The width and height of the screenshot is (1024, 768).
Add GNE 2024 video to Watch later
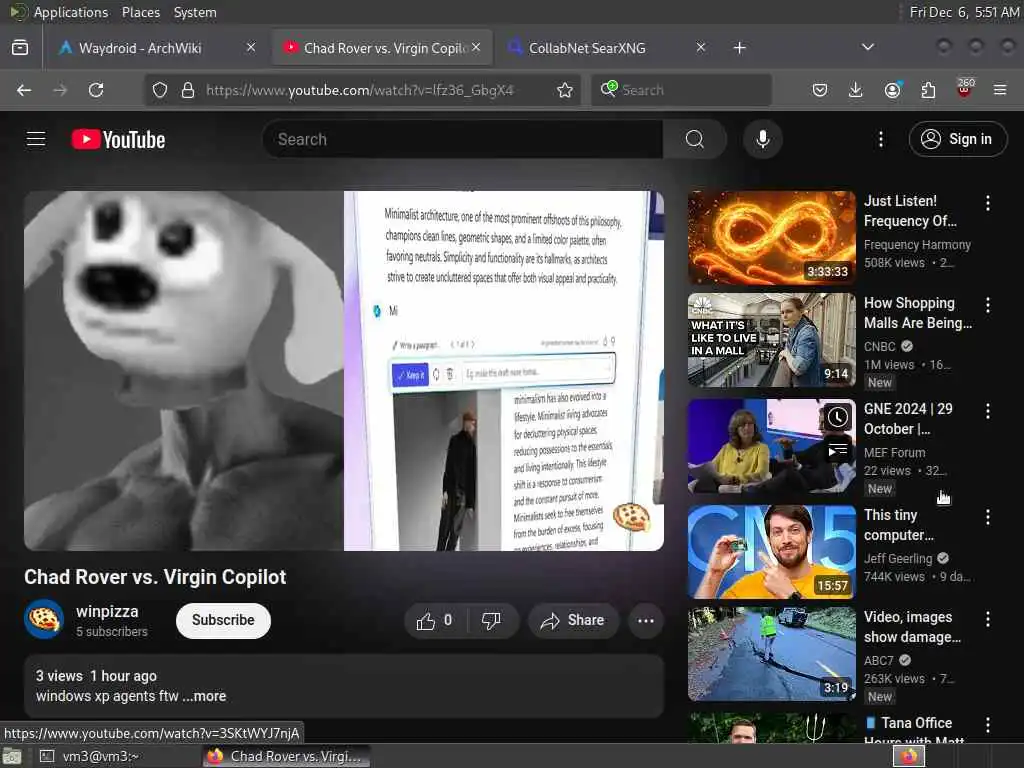click(x=837, y=417)
